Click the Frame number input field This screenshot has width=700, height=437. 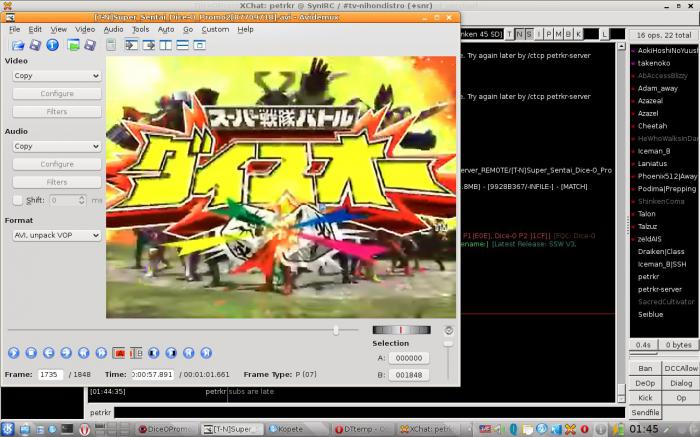click(50, 374)
